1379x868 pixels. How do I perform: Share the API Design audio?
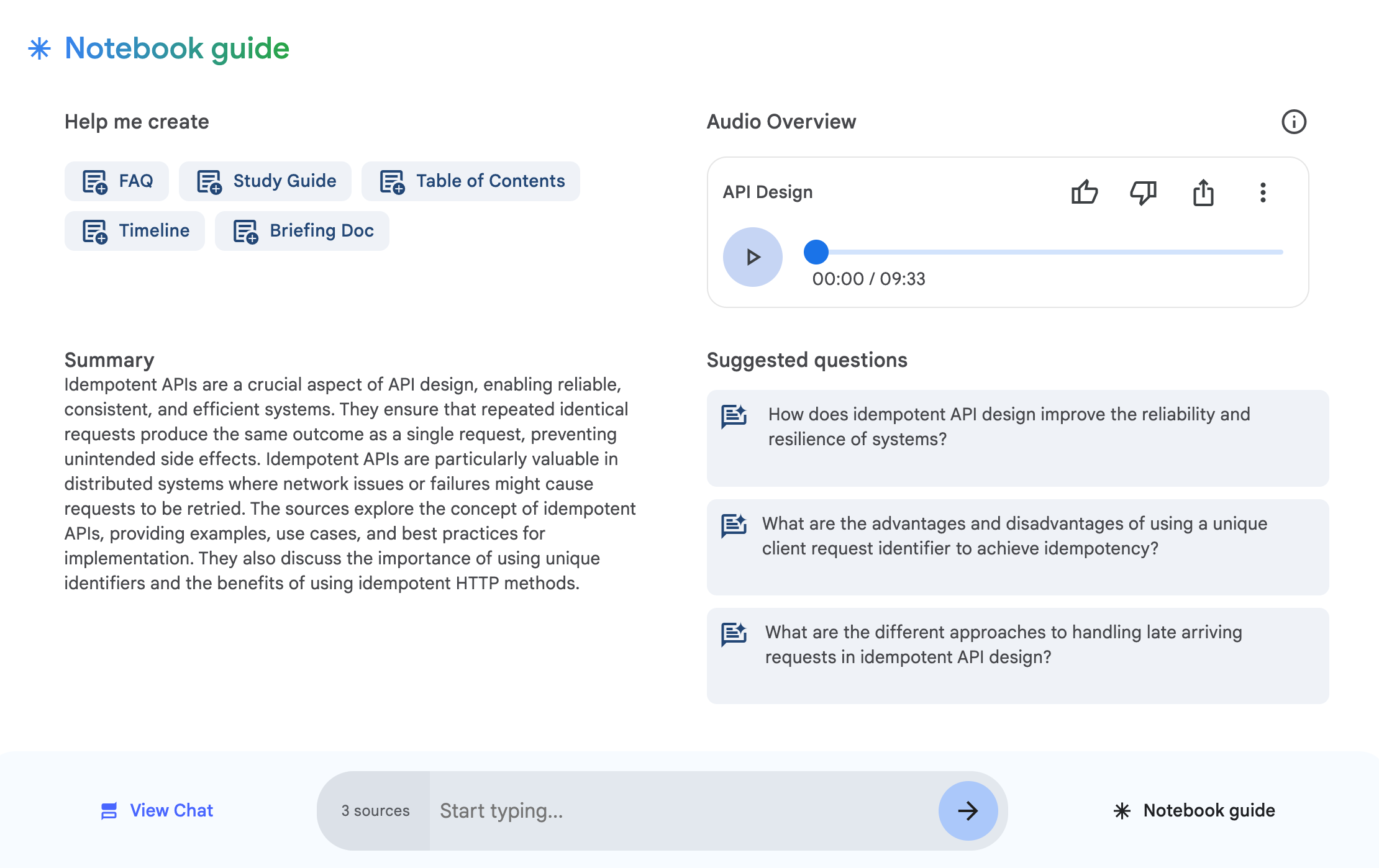[x=1203, y=192]
